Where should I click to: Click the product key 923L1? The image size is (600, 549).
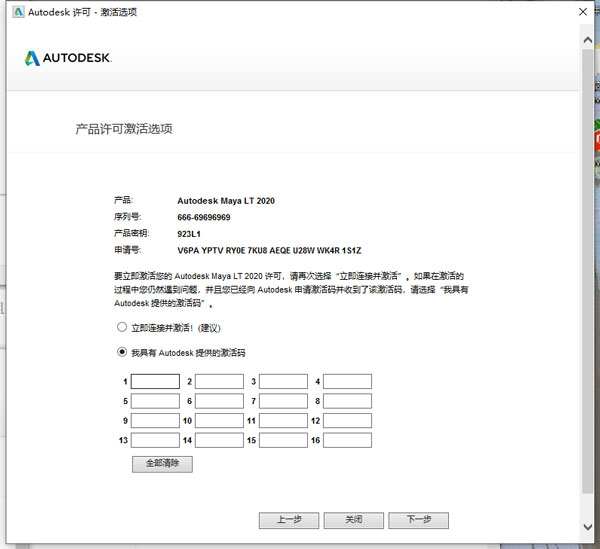pos(189,234)
